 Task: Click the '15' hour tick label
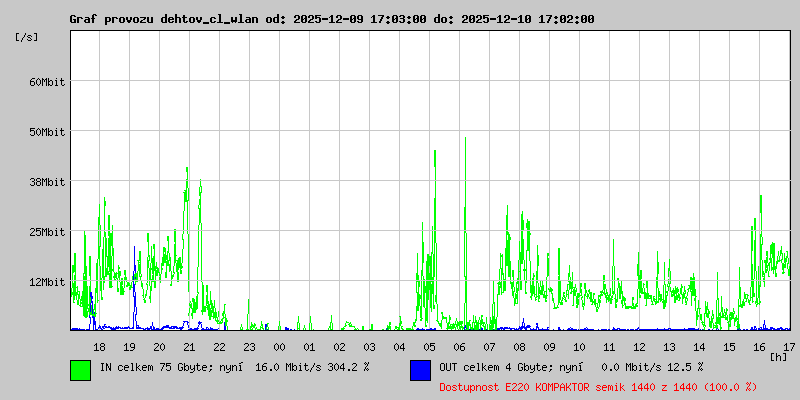730,347
